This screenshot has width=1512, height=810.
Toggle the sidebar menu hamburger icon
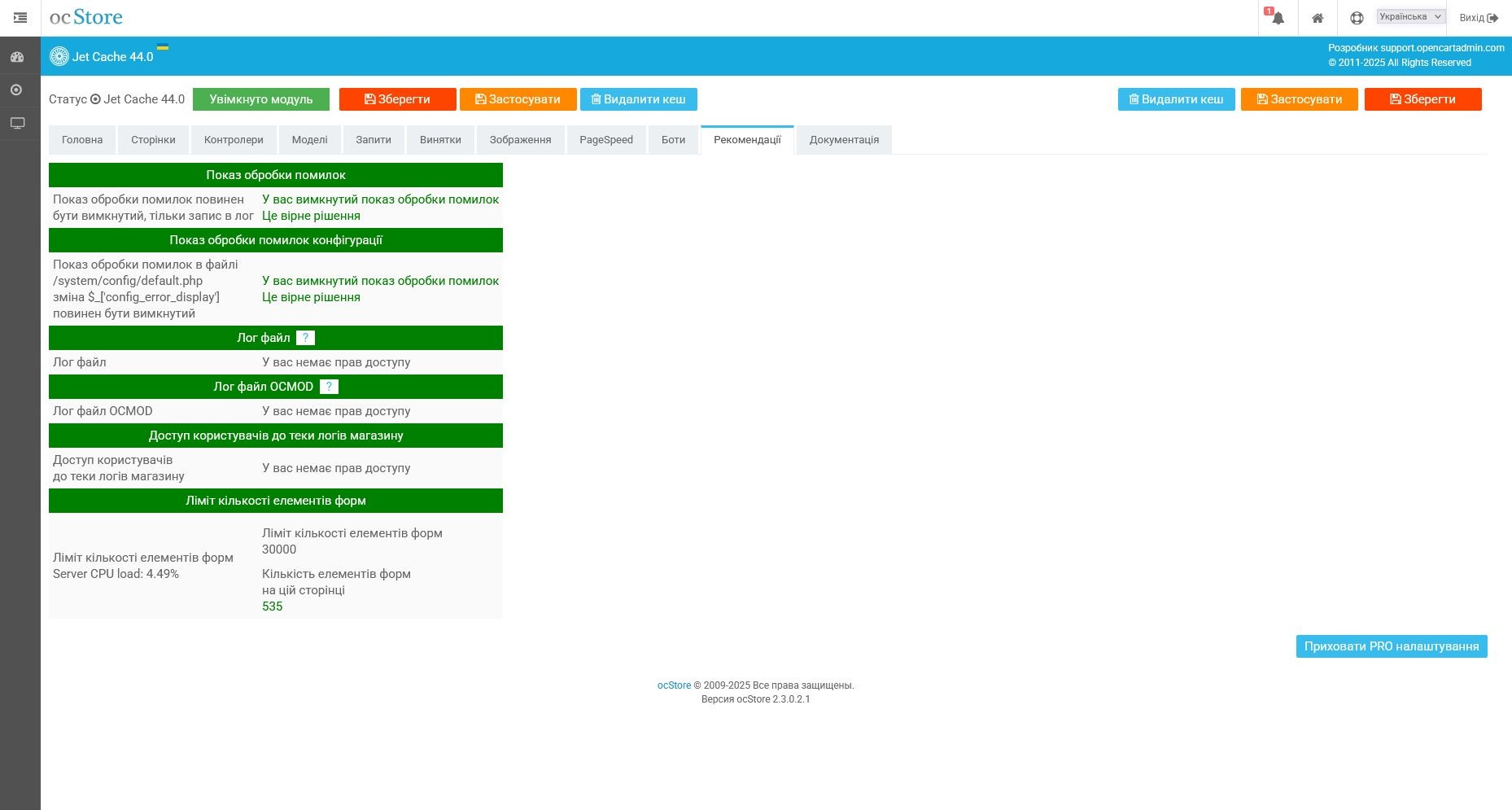point(20,18)
